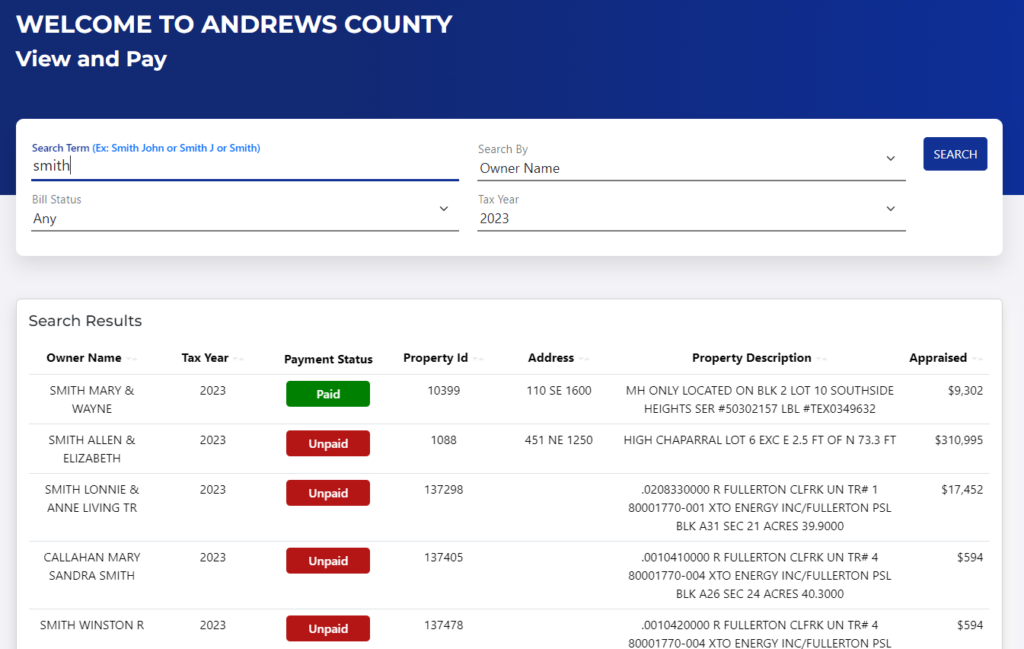Image resolution: width=1024 pixels, height=649 pixels.
Task: Sort results by Owner Name column icon
Action: click(132, 359)
